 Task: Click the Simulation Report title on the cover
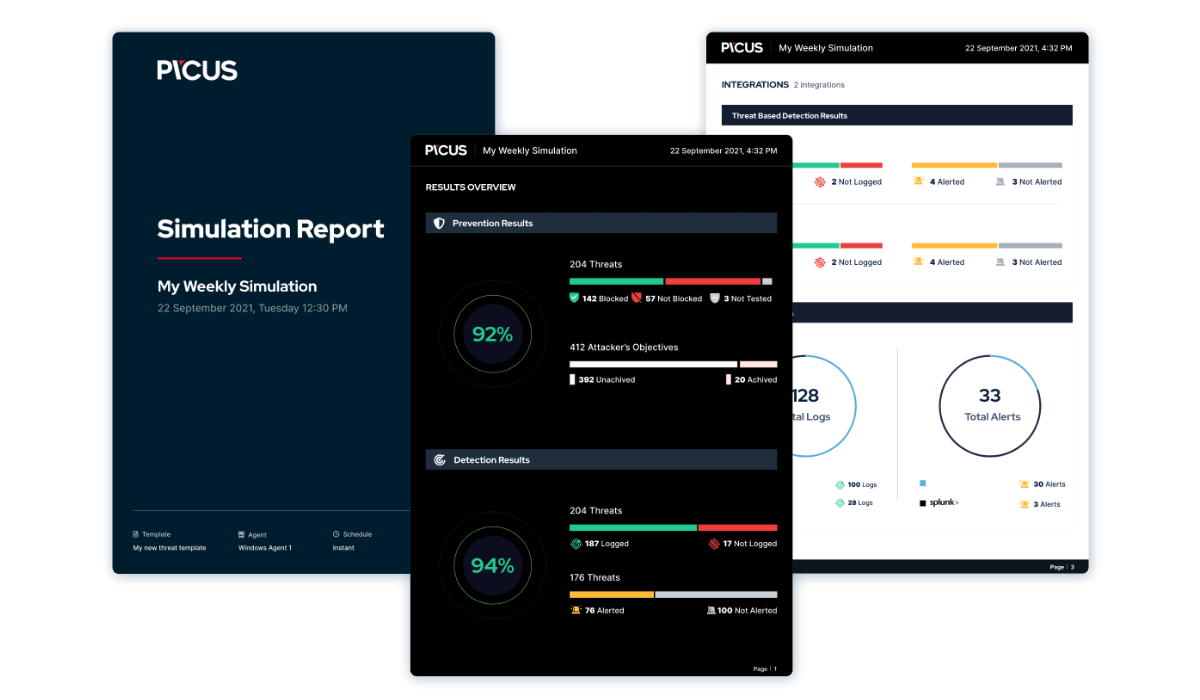point(270,229)
